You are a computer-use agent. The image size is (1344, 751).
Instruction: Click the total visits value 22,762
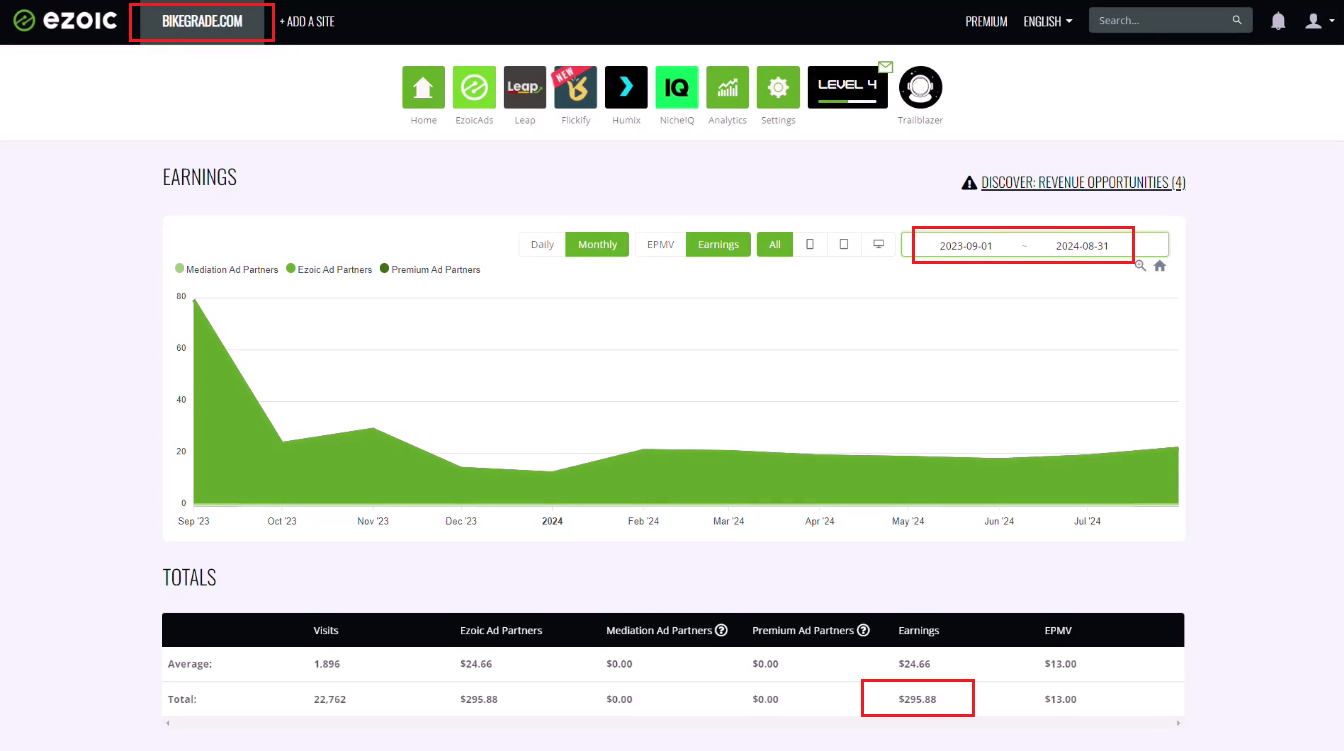[x=330, y=699]
